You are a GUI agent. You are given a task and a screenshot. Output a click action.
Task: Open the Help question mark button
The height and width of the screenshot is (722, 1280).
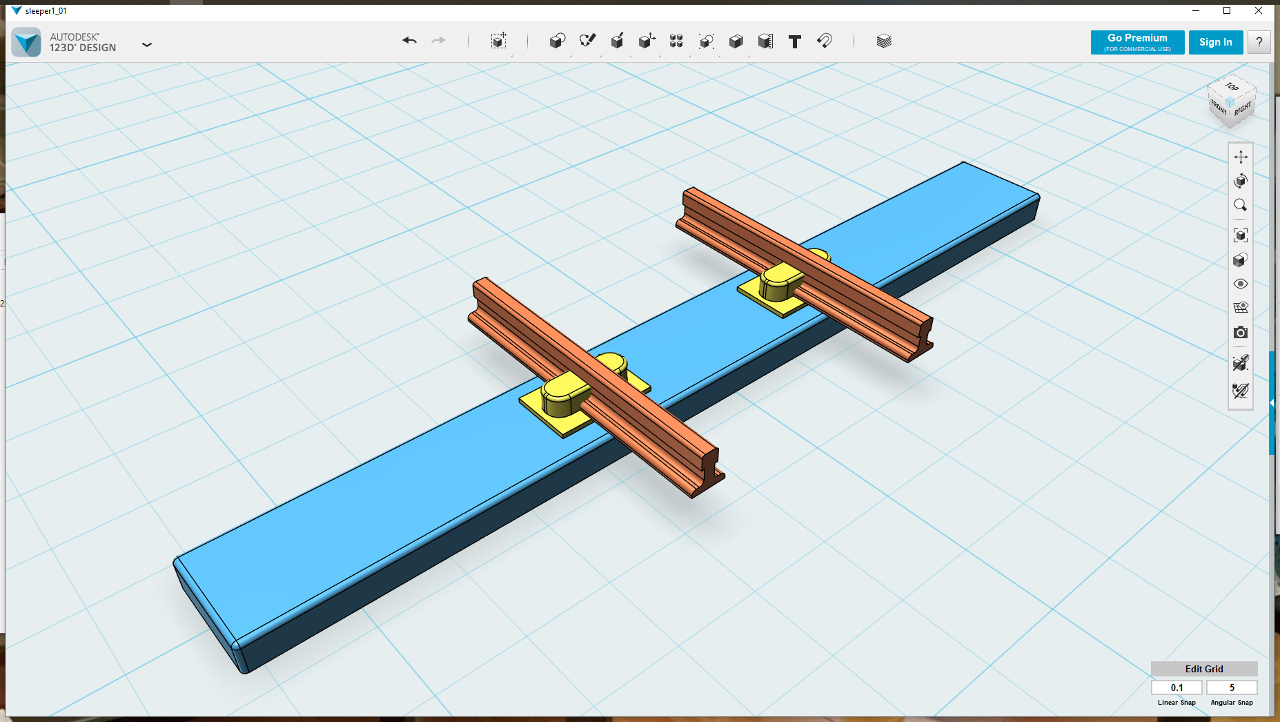pos(1258,42)
